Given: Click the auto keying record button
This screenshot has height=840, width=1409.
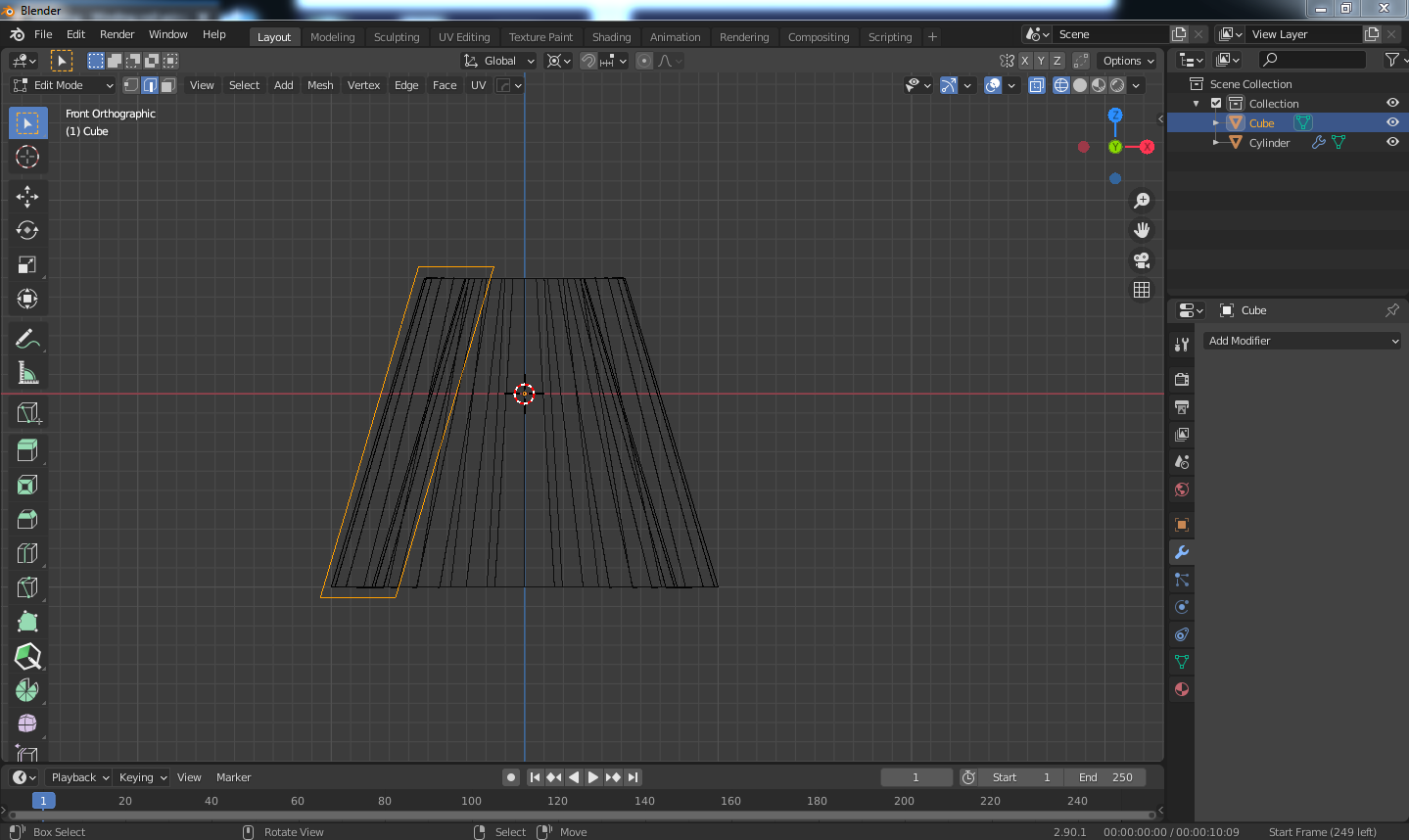Looking at the screenshot, I should click(x=510, y=777).
